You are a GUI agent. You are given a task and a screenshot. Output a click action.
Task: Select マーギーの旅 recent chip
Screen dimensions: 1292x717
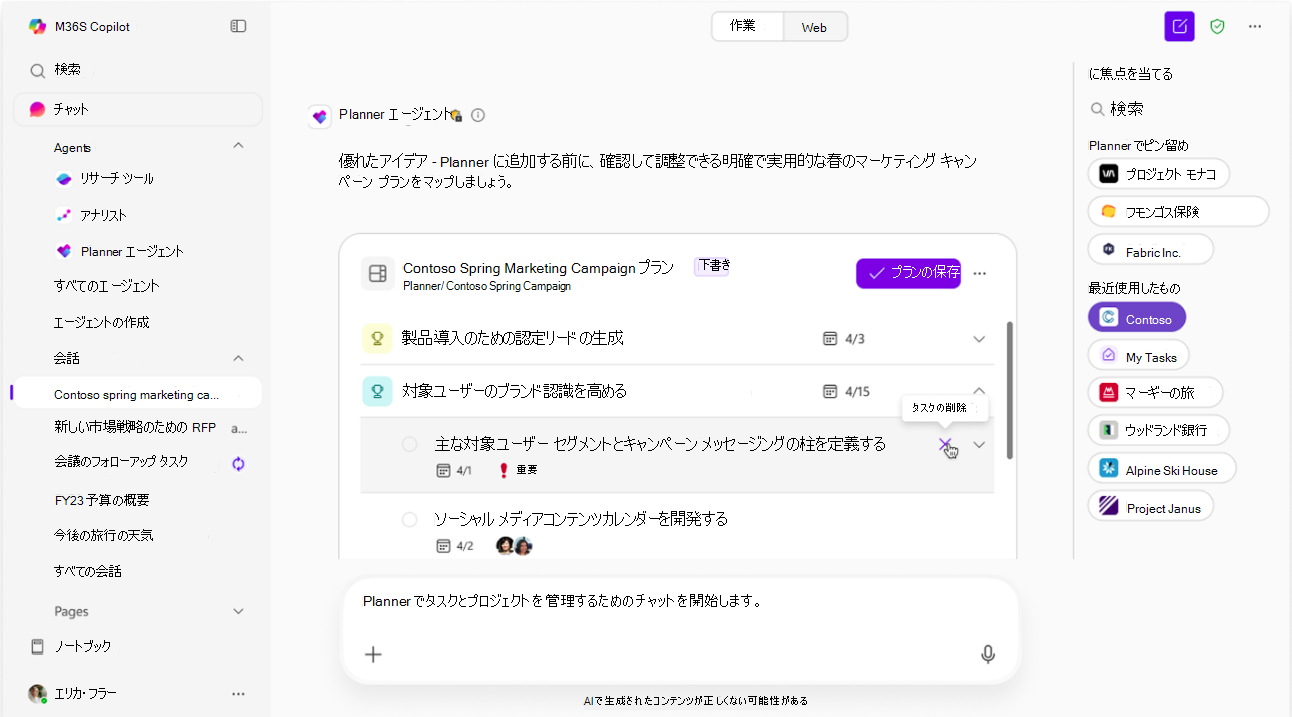click(1156, 393)
